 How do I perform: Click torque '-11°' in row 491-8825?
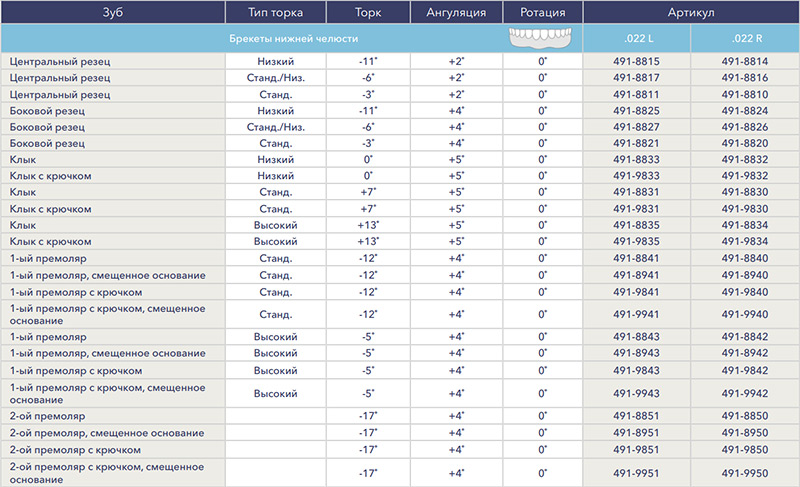click(x=368, y=111)
